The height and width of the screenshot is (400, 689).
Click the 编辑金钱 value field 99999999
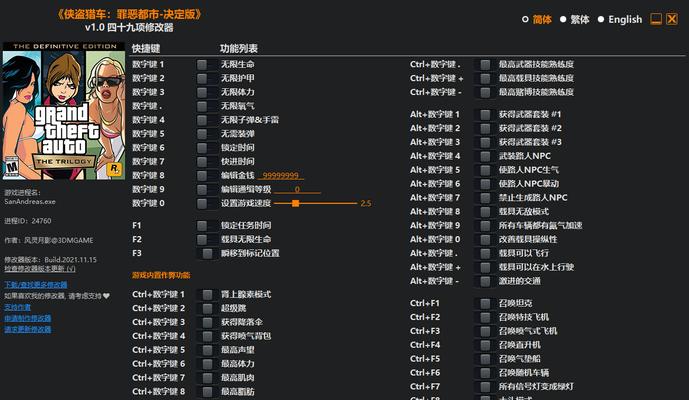click(x=280, y=175)
